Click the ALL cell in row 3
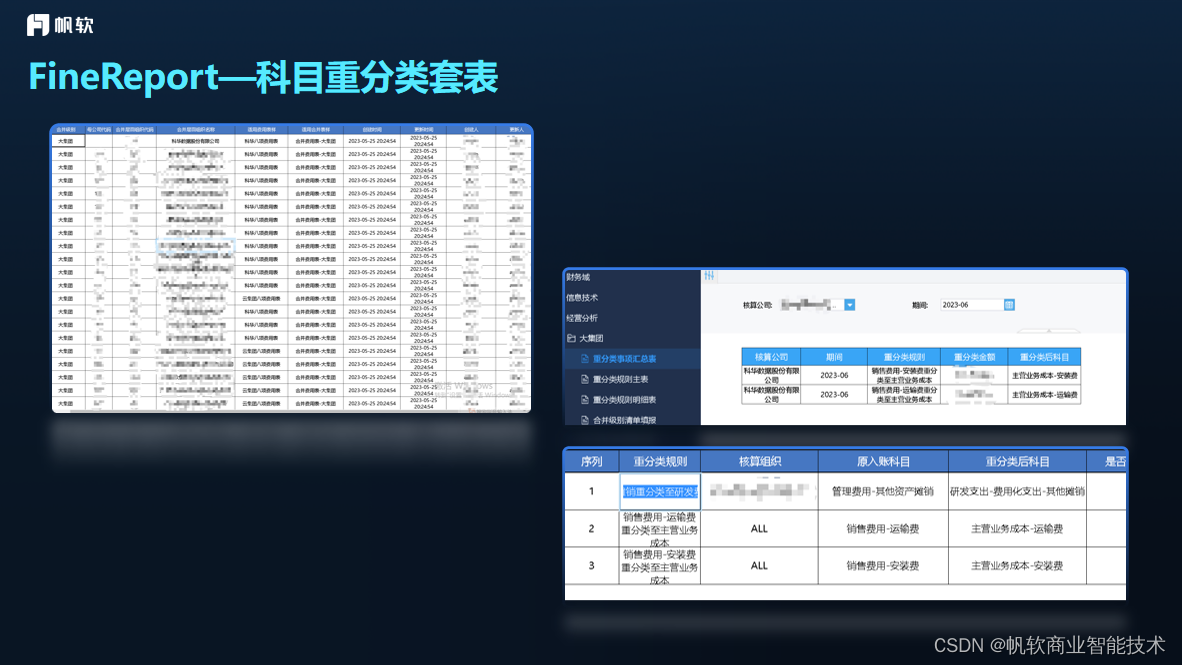1182x665 pixels. coord(759,565)
